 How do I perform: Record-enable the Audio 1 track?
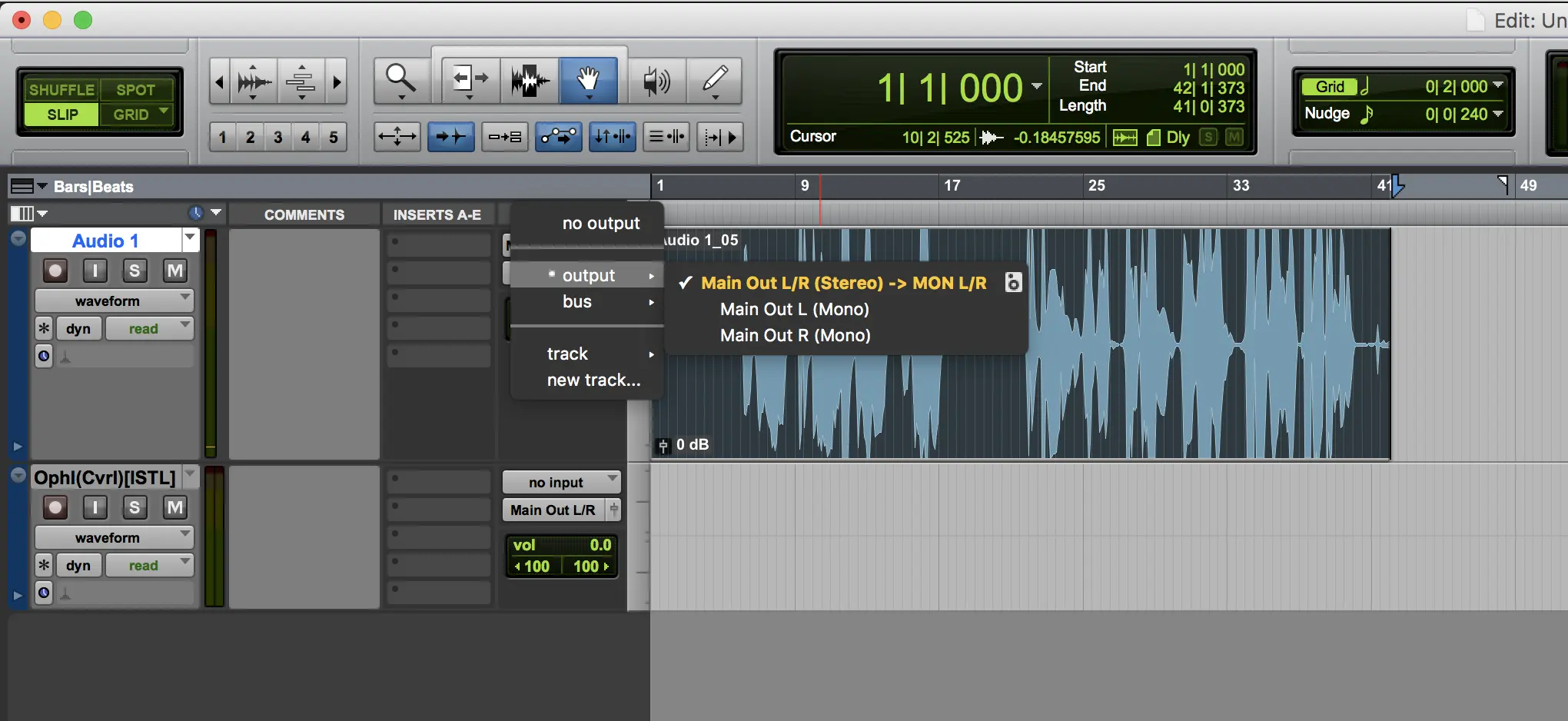click(x=55, y=271)
